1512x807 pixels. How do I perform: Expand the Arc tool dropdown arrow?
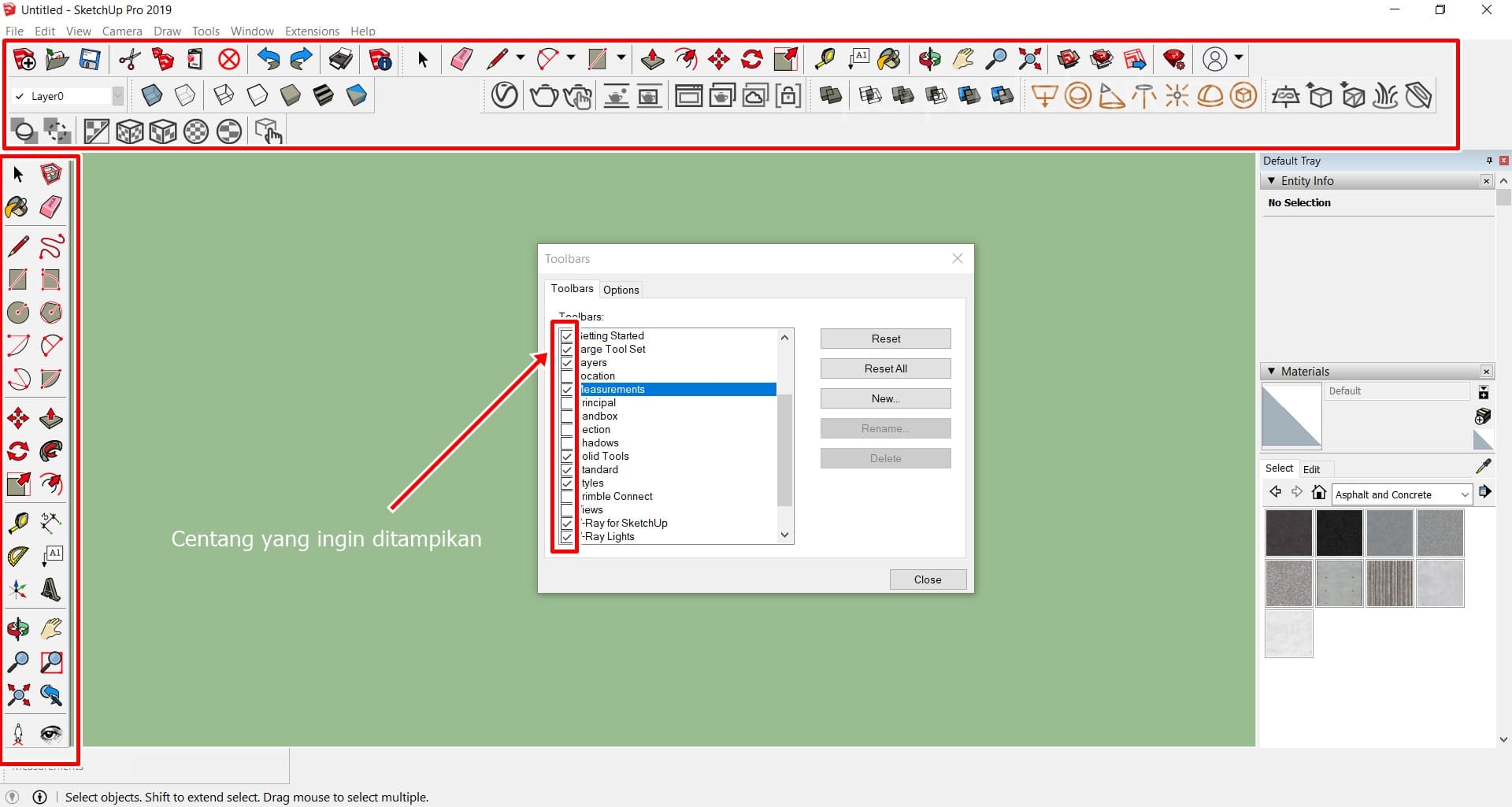pyautogui.click(x=570, y=58)
